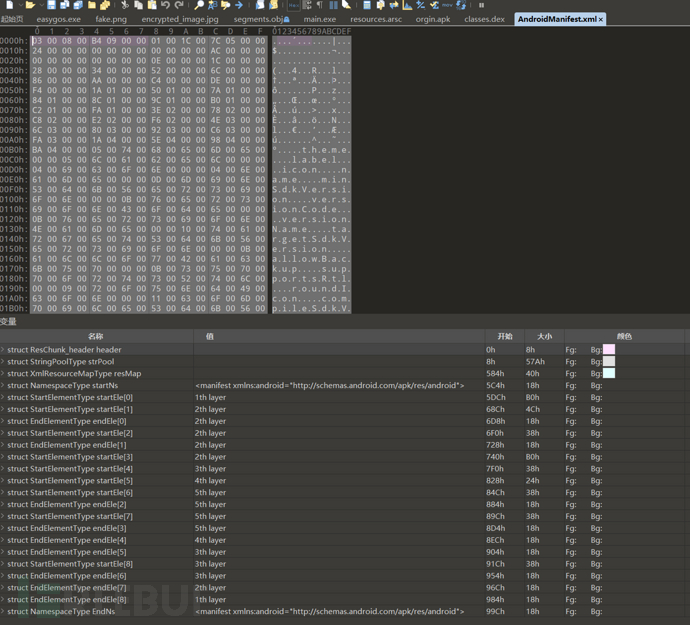Click the 值 column header
The height and width of the screenshot is (625, 690).
339,336
